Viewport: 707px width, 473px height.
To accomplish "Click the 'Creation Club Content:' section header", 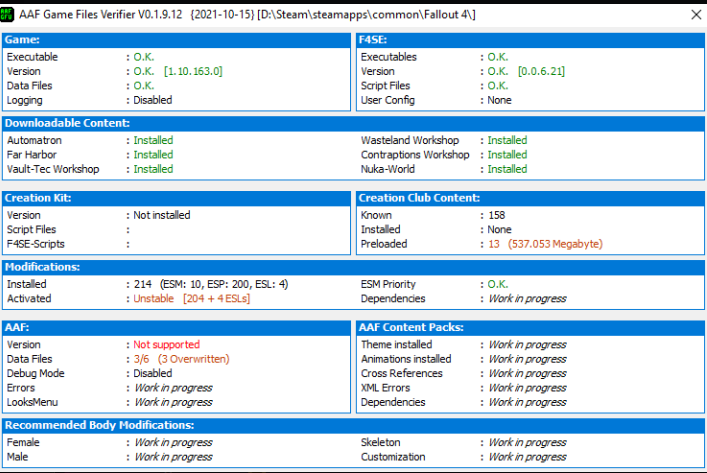I will coord(530,198).
